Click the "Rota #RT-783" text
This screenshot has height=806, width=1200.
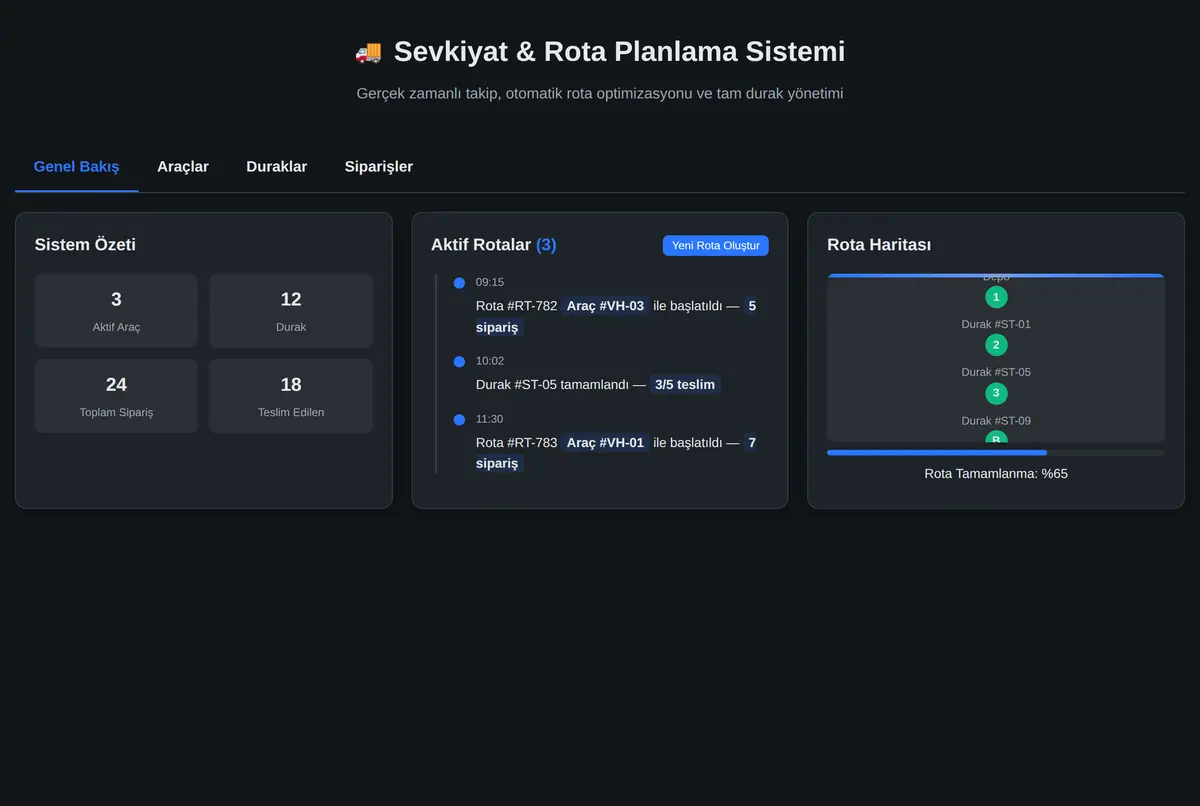tap(516, 443)
